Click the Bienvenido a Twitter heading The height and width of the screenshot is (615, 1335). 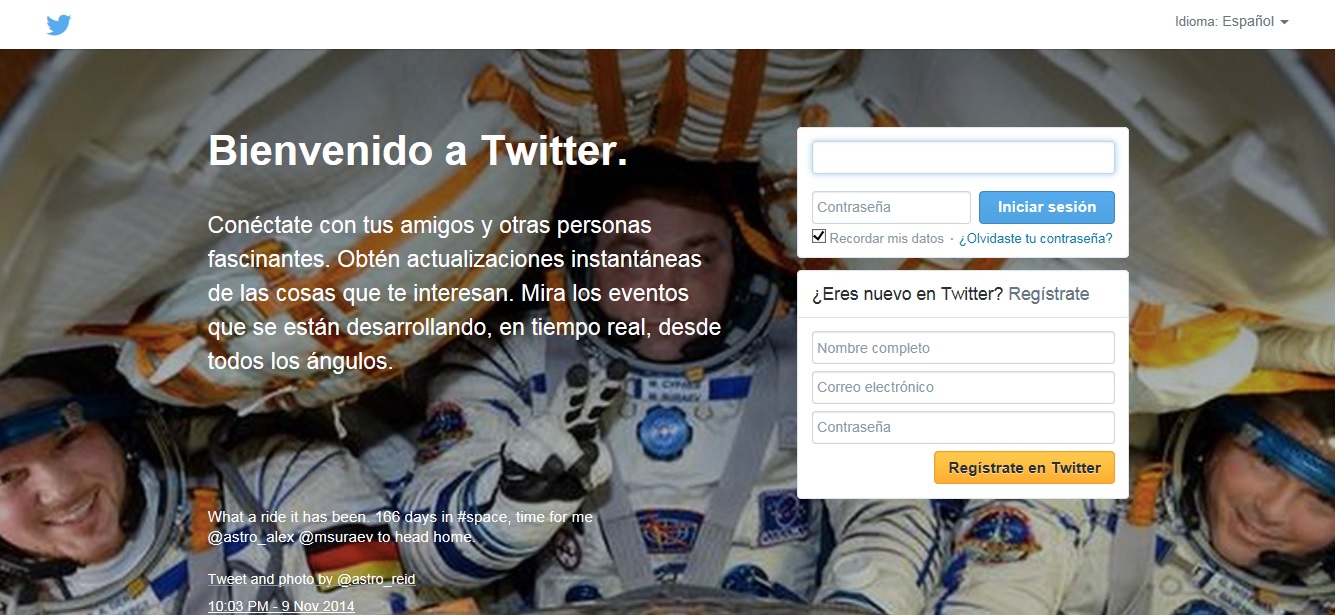418,151
